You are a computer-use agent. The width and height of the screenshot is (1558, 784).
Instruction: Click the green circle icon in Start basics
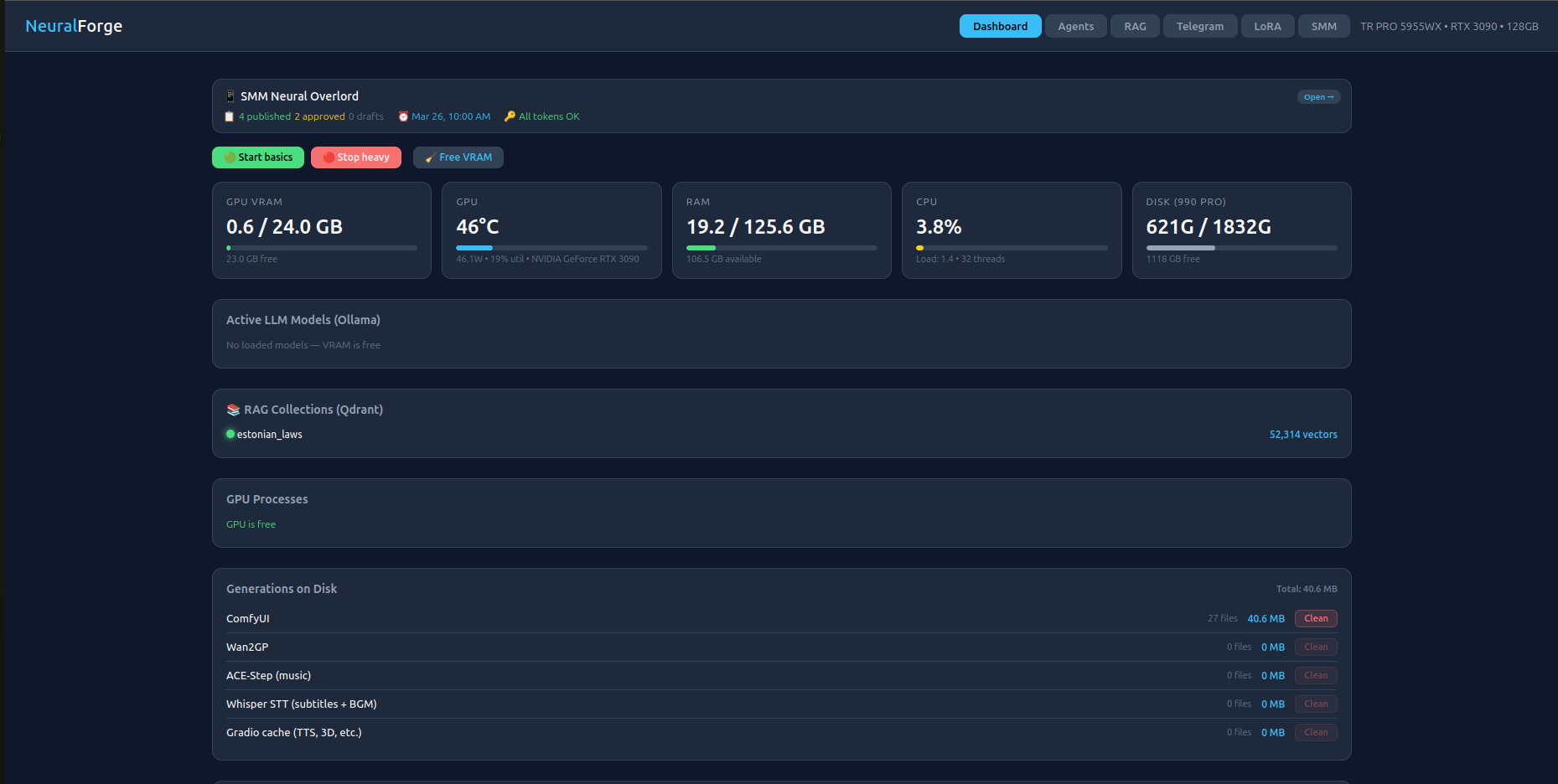pyautogui.click(x=230, y=157)
